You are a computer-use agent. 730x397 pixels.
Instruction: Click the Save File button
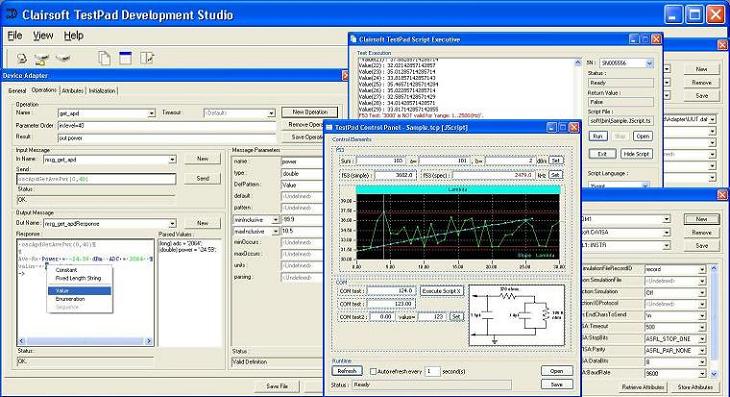coord(277,386)
